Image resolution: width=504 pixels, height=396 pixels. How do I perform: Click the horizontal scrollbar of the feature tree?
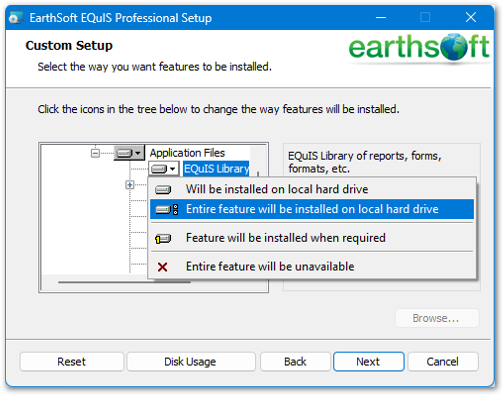point(124,282)
